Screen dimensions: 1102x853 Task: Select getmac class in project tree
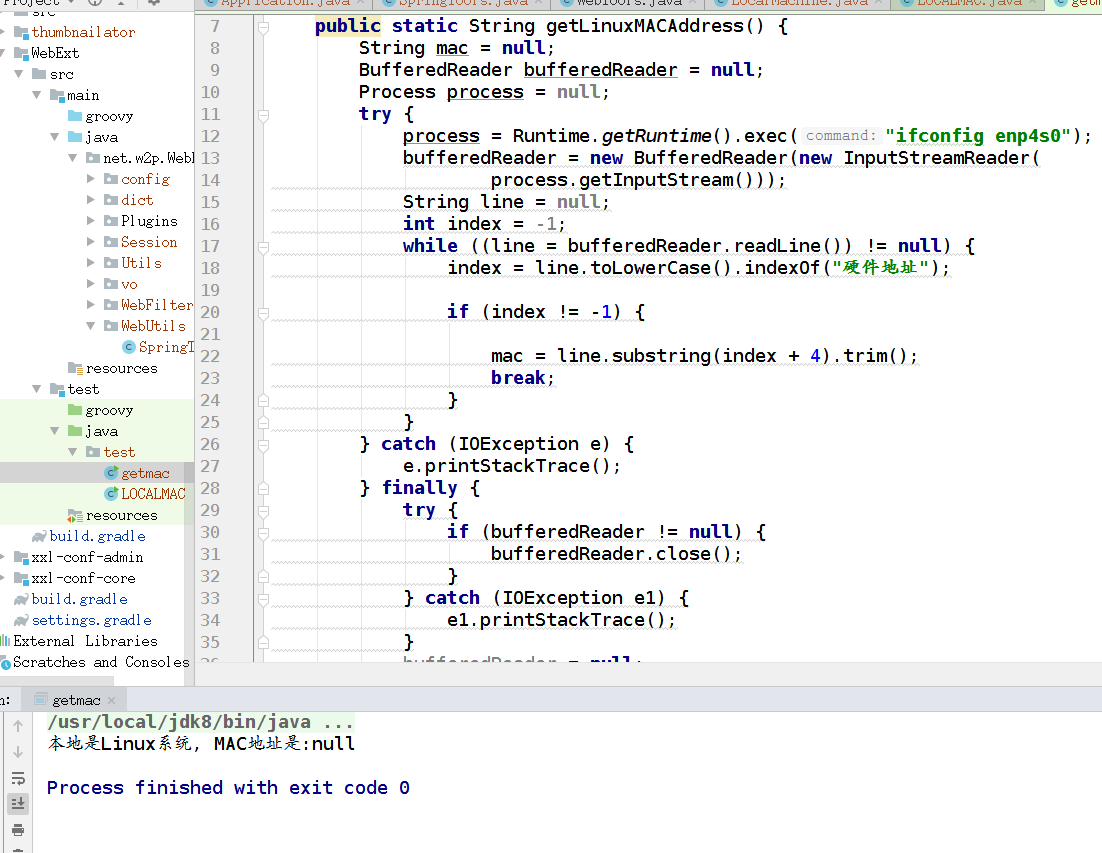pyautogui.click(x=145, y=474)
